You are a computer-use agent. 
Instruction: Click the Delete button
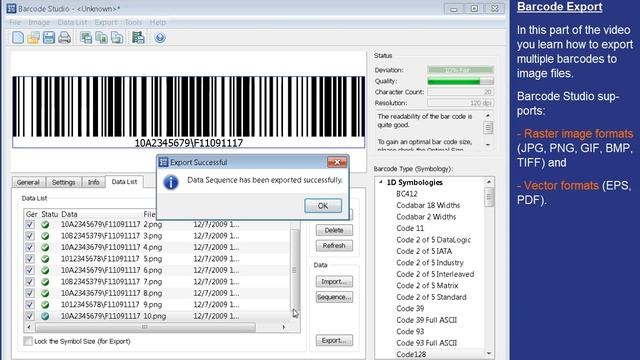[334, 230]
